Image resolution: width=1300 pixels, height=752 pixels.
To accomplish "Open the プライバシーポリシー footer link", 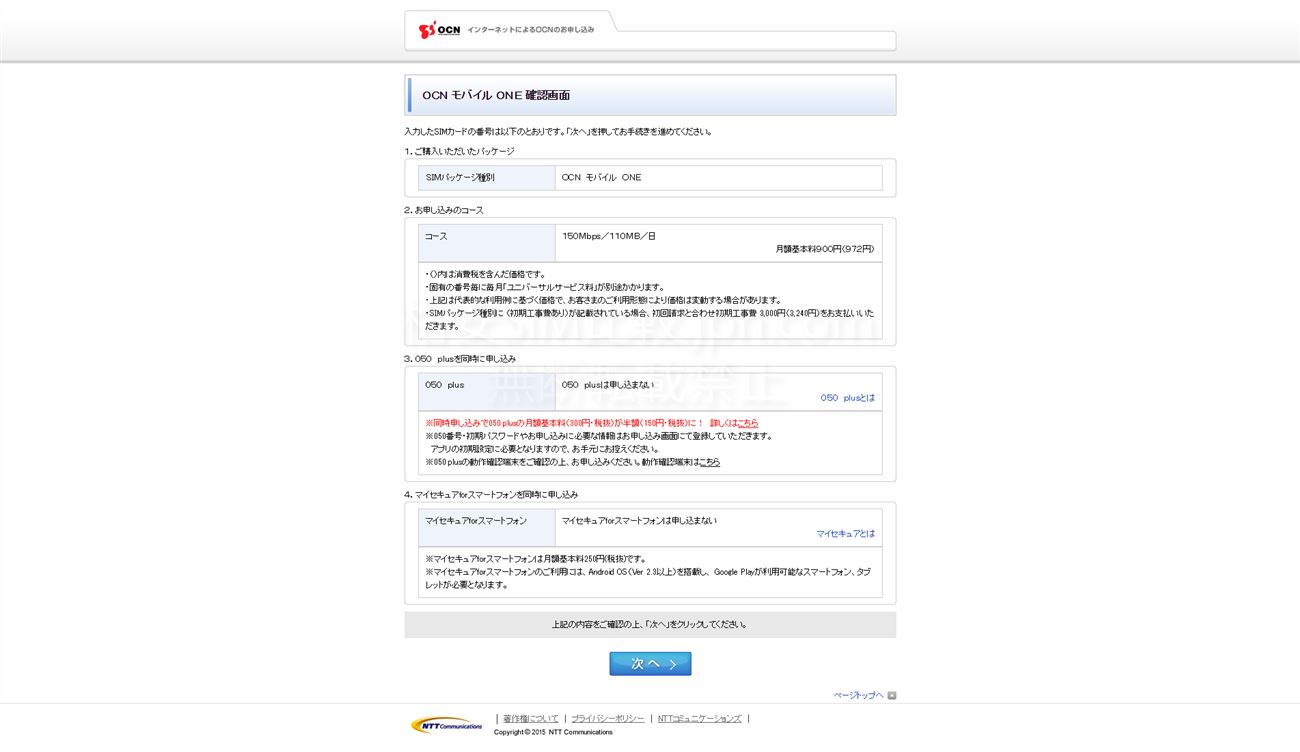I will [x=608, y=719].
